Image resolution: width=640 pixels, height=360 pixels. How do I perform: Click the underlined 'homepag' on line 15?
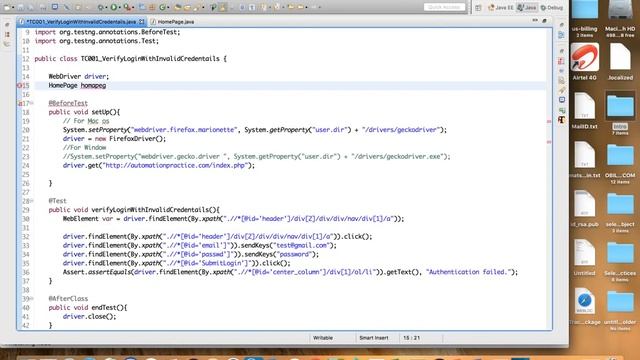tap(93, 86)
